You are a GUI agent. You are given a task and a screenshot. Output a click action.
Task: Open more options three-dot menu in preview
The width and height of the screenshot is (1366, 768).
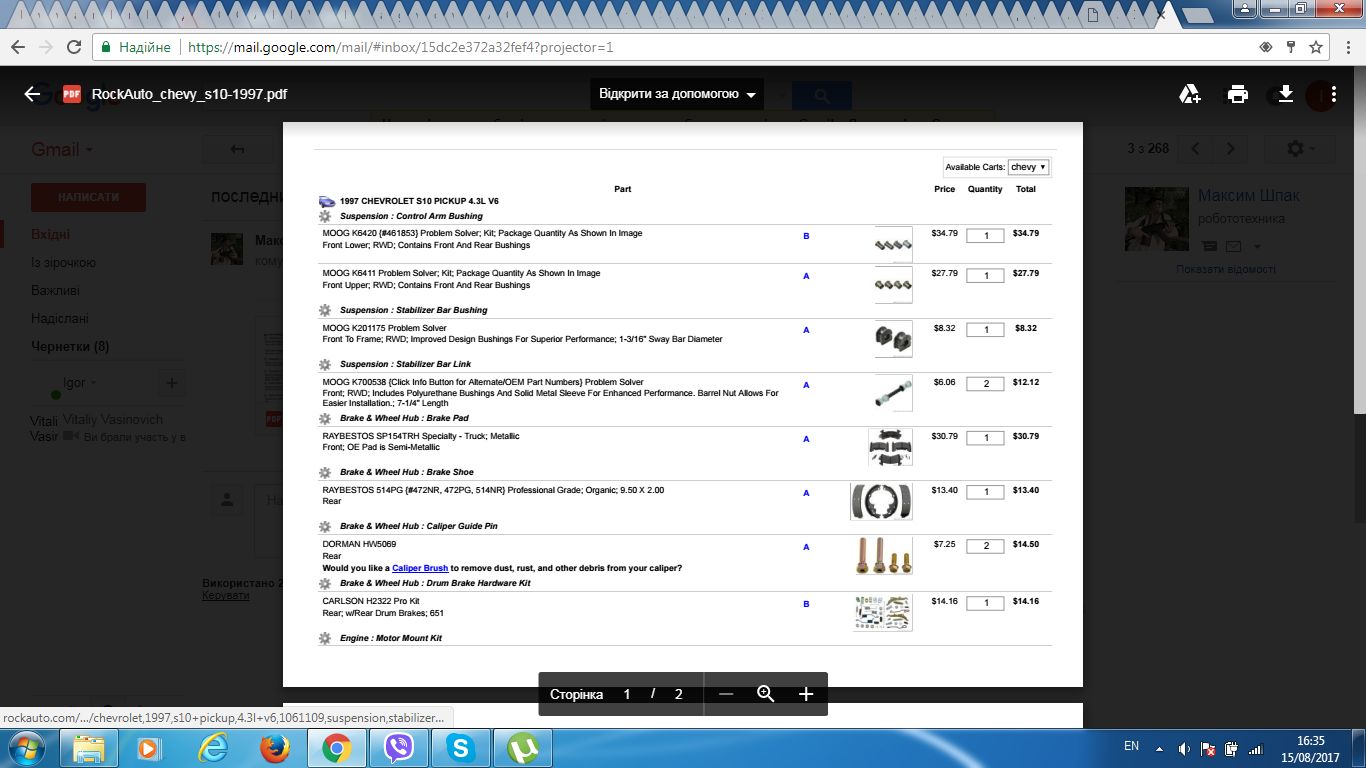pos(1334,94)
